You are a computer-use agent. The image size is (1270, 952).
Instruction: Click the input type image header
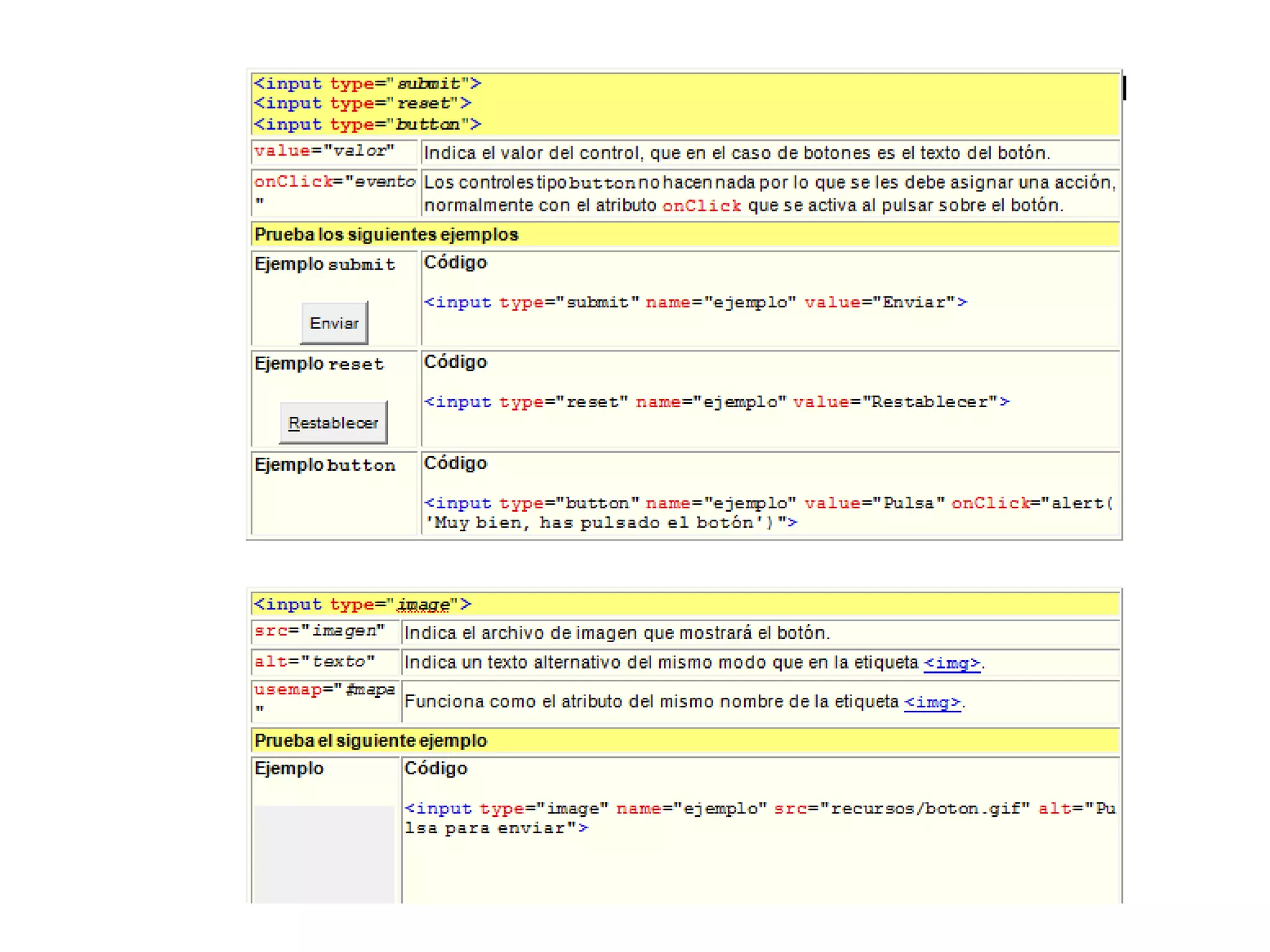tap(363, 604)
